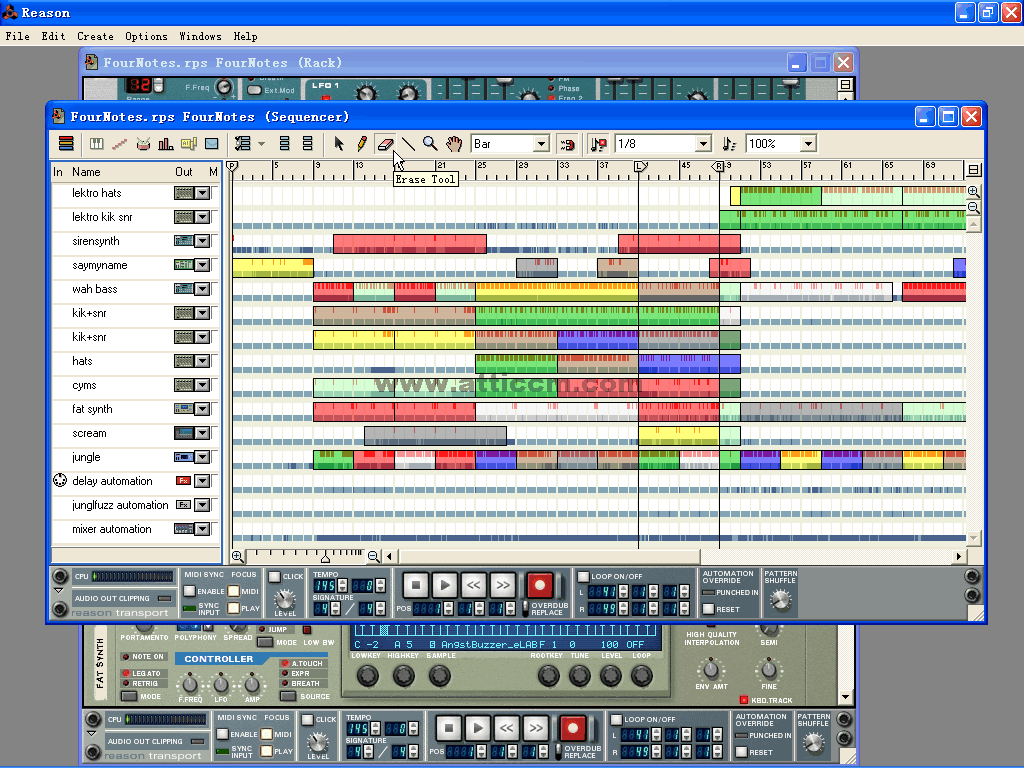Image resolution: width=1024 pixels, height=768 pixels.
Task: Select the Erase tool
Action: point(385,144)
